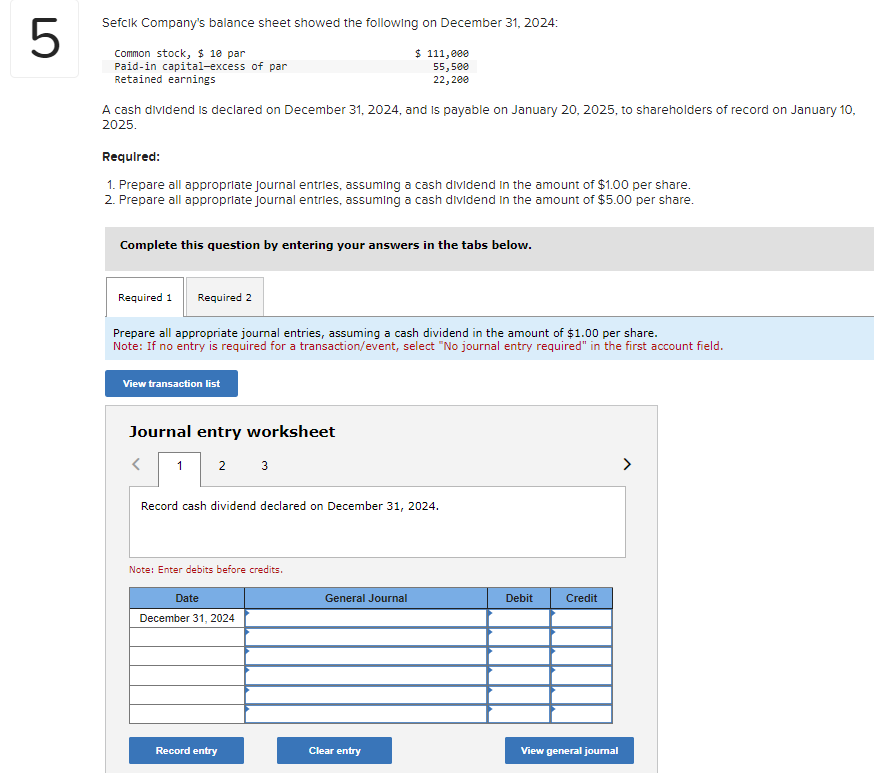Click the December 31, 2024 date cell
The width and height of the screenshot is (875, 773).
click(x=186, y=617)
